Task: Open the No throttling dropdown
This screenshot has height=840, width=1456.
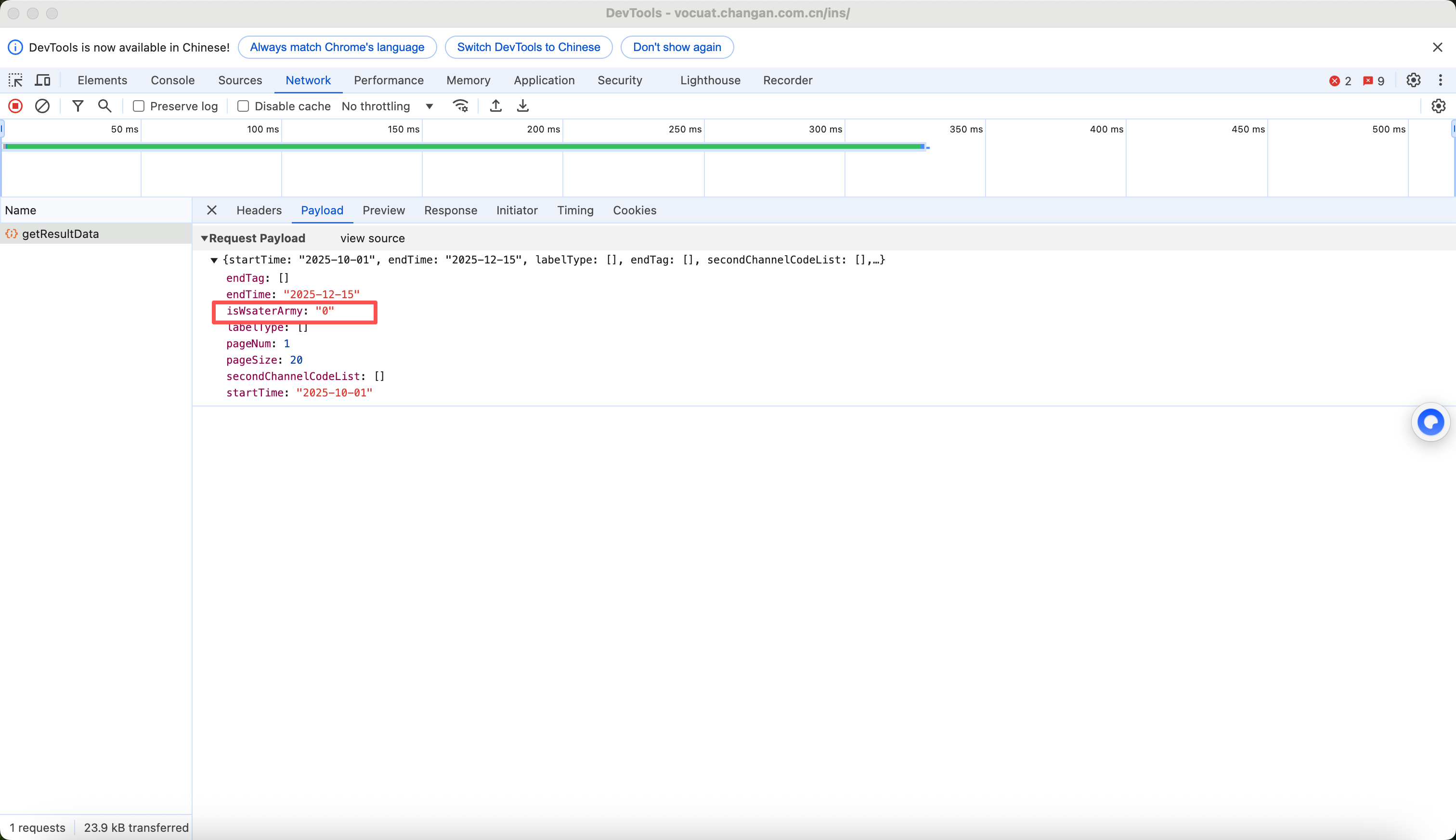Action: 388,106
